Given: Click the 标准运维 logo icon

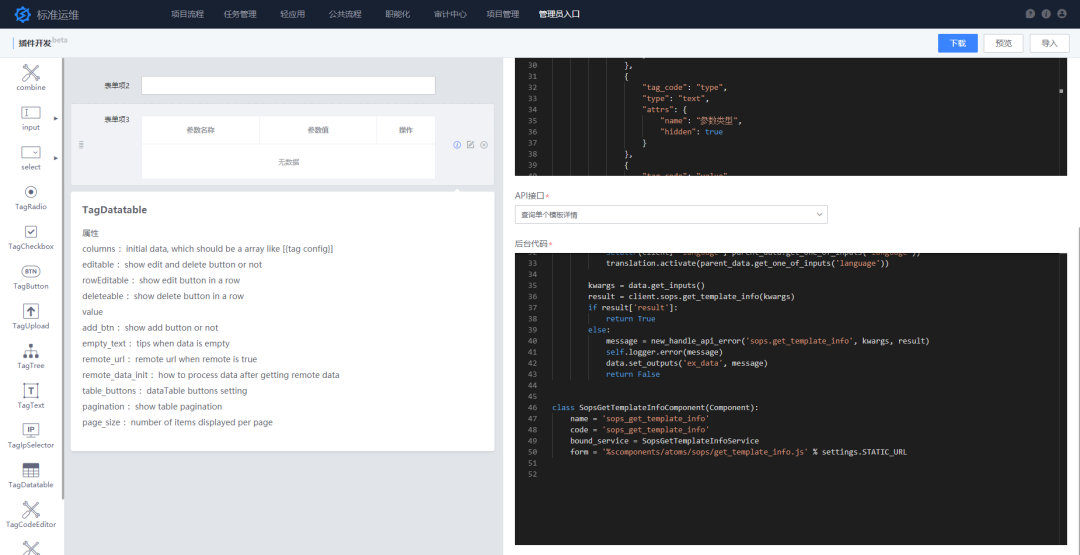Looking at the screenshot, I should (x=23, y=14).
